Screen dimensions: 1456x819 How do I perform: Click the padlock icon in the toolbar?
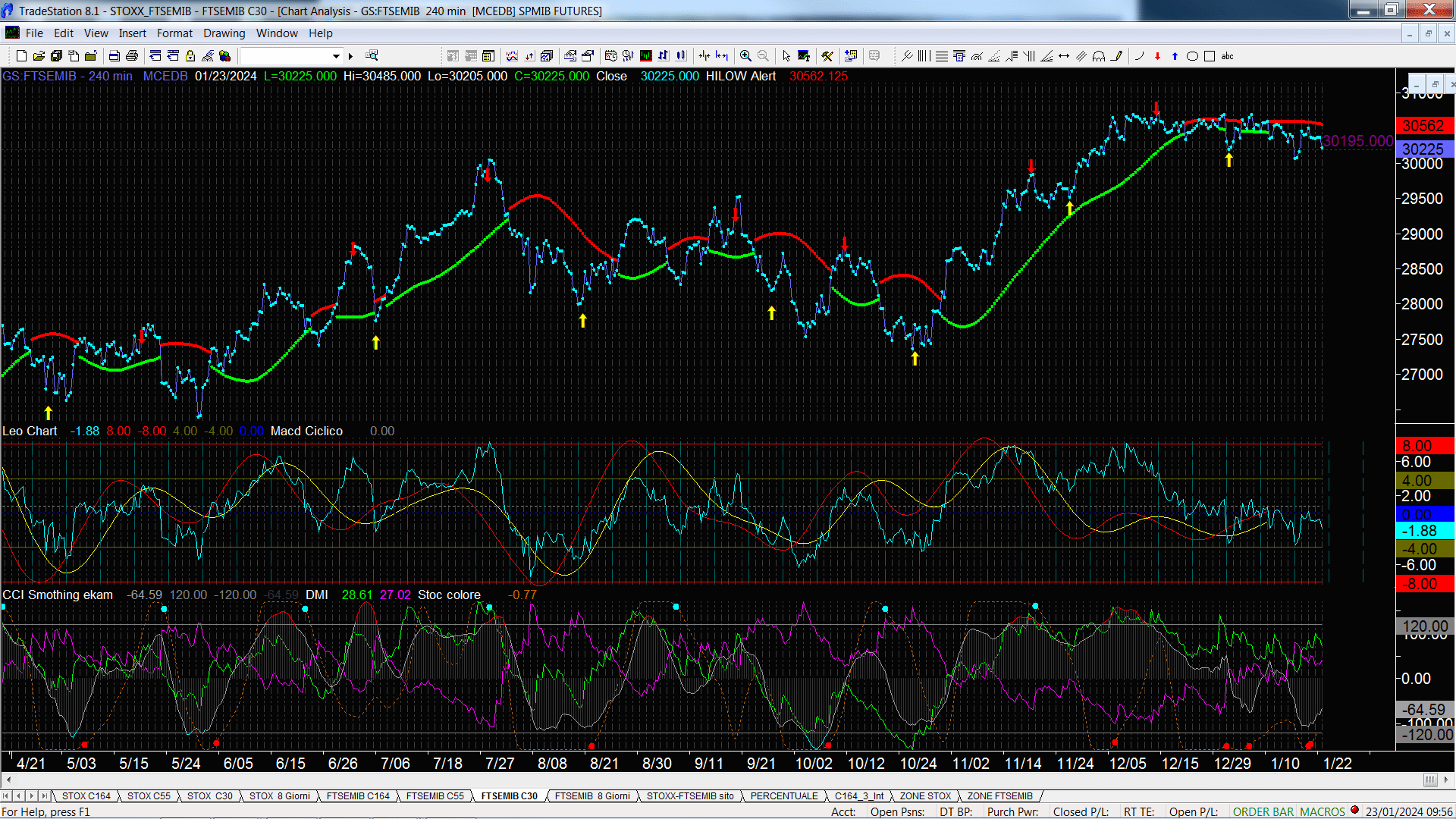(x=190, y=56)
